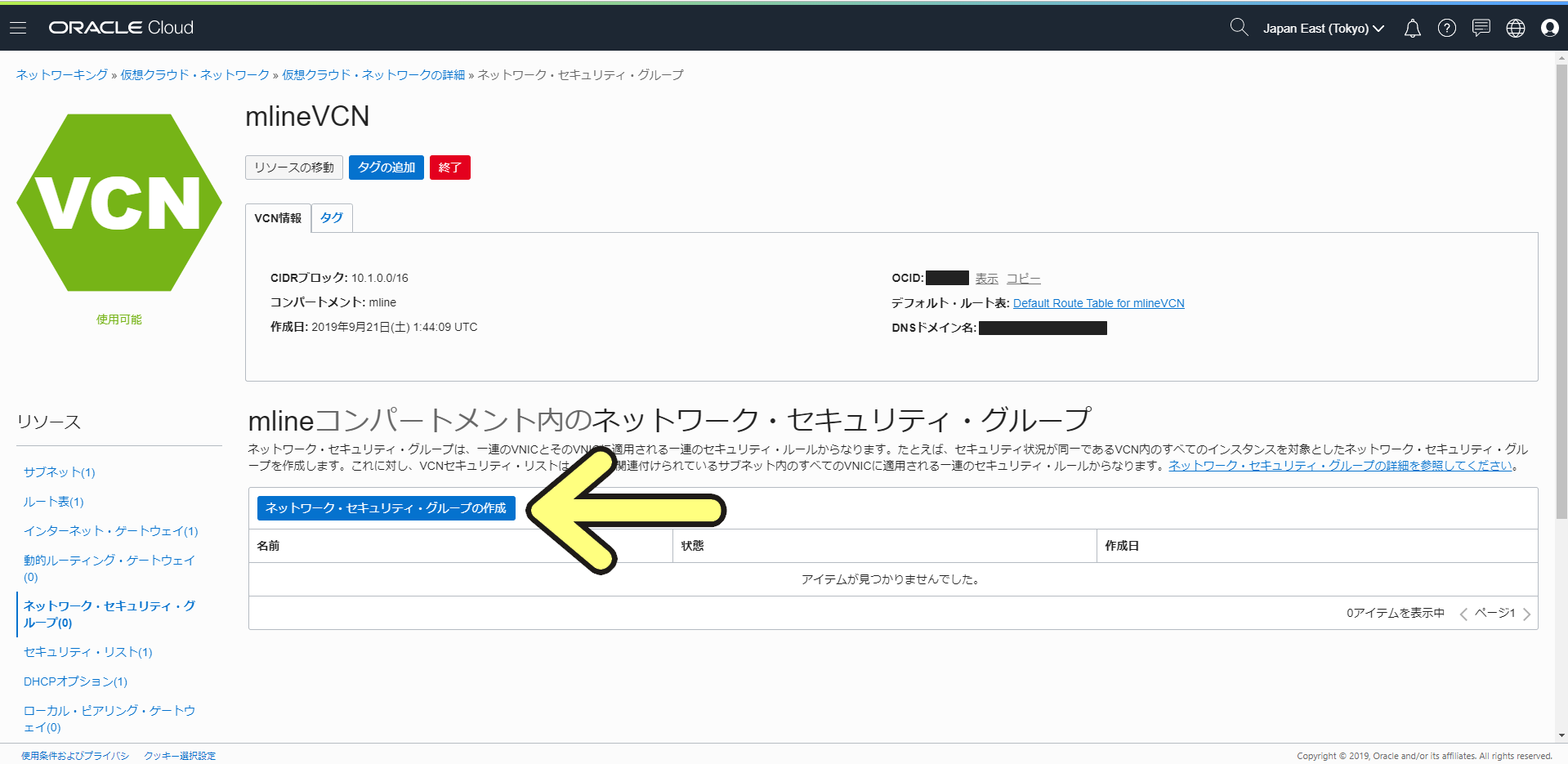Click the green VCN hexagon icon

tap(119, 203)
